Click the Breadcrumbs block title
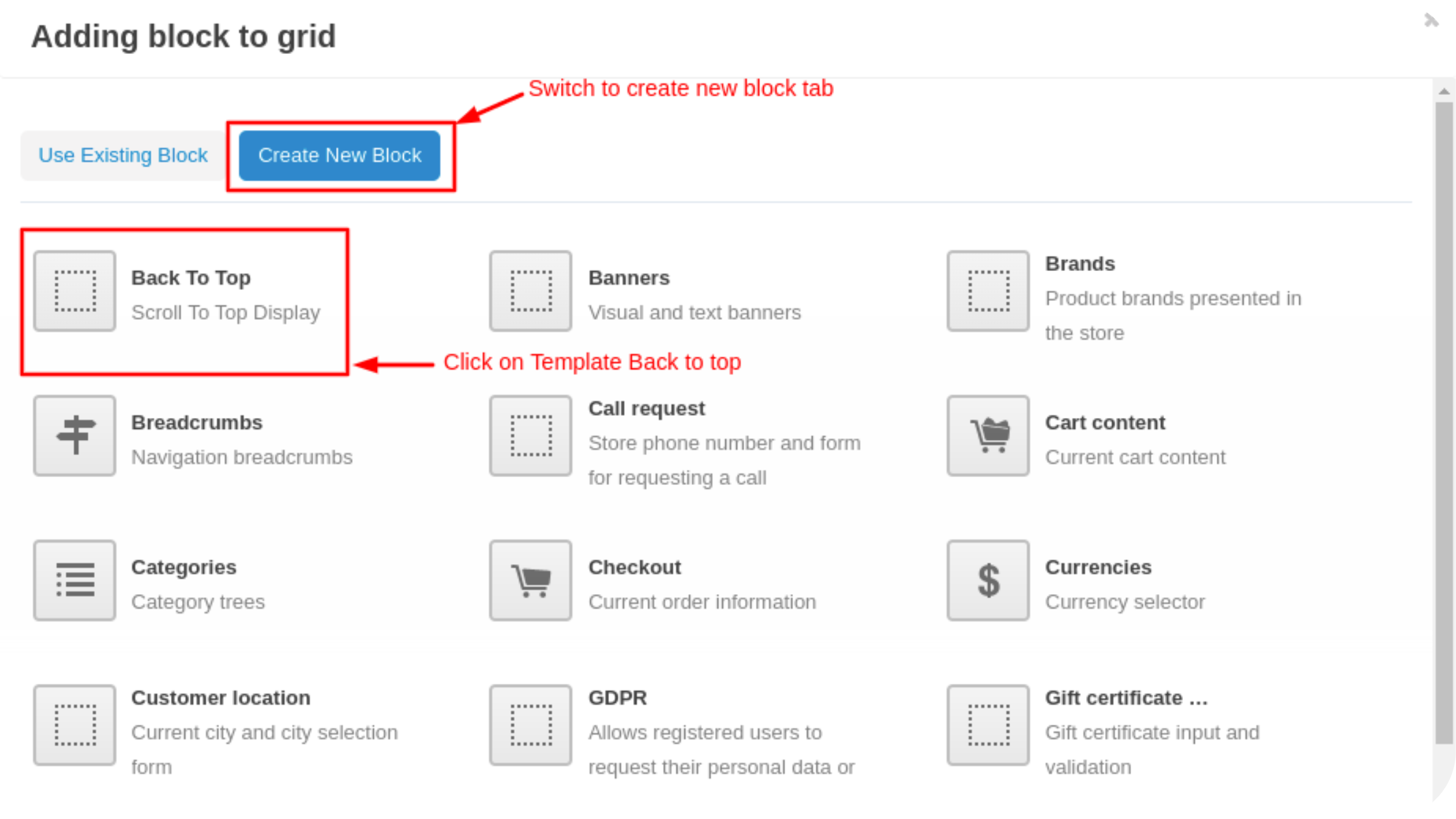Image resolution: width=1456 pixels, height=819 pixels. (x=197, y=422)
